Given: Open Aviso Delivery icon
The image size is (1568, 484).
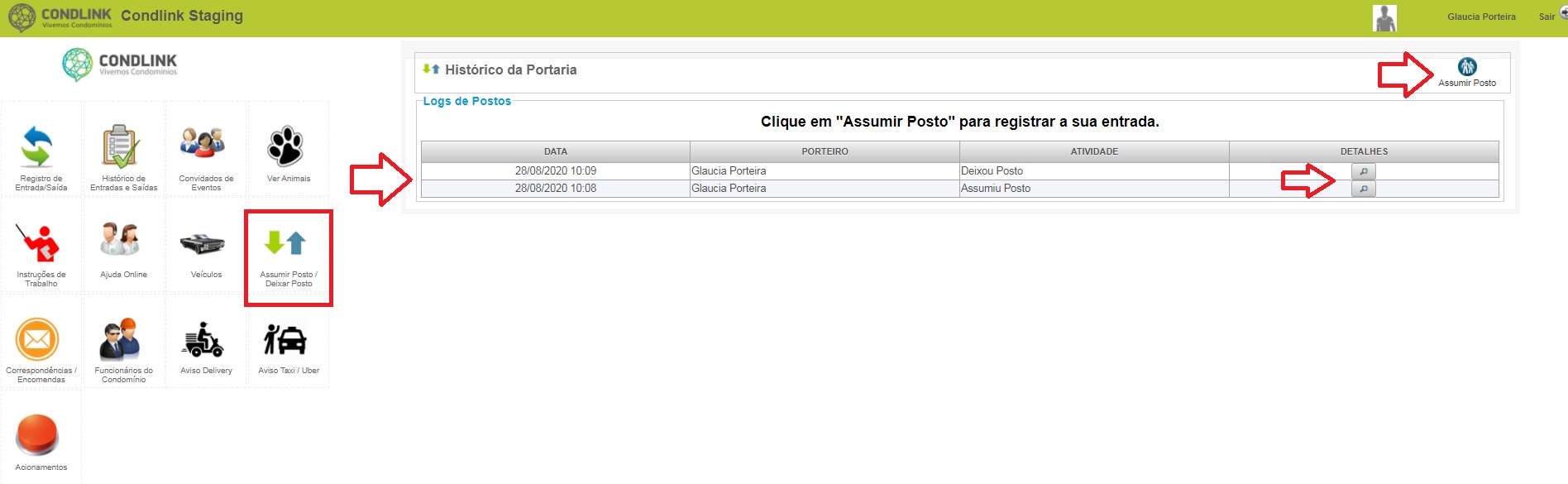Looking at the screenshot, I should (x=203, y=339).
